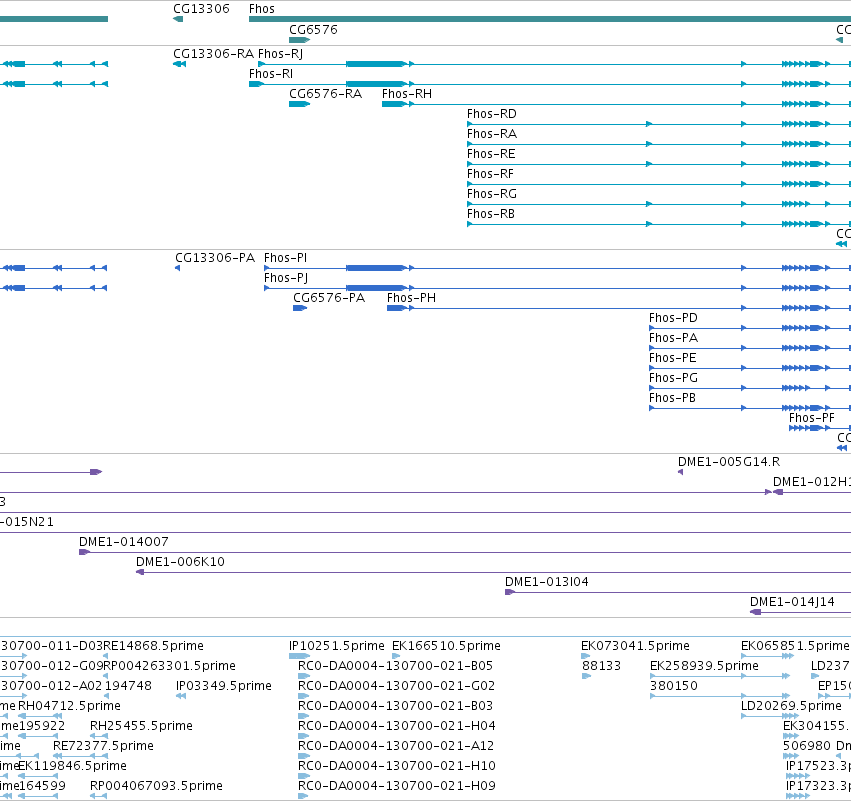Image resolution: width=851 pixels, height=801 pixels.
Task: Click the Fhos-PA protein label
Action: [674, 338]
